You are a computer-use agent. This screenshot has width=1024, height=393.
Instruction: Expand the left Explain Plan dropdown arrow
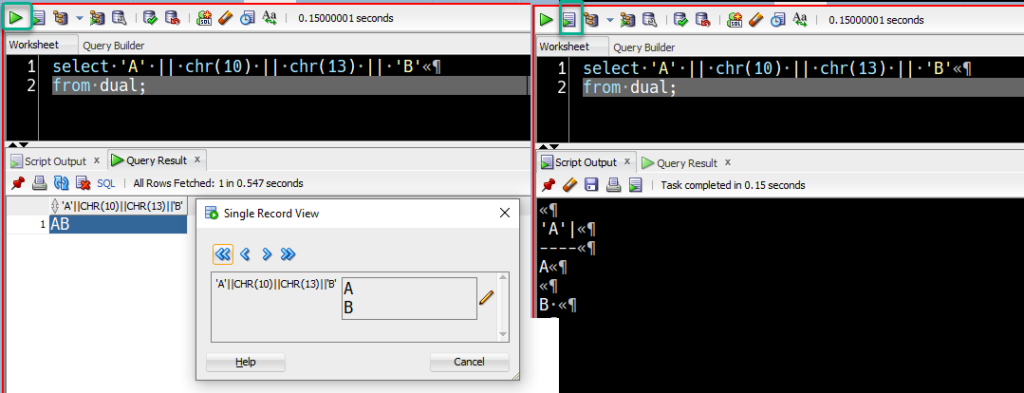pyautogui.click(x=80, y=18)
